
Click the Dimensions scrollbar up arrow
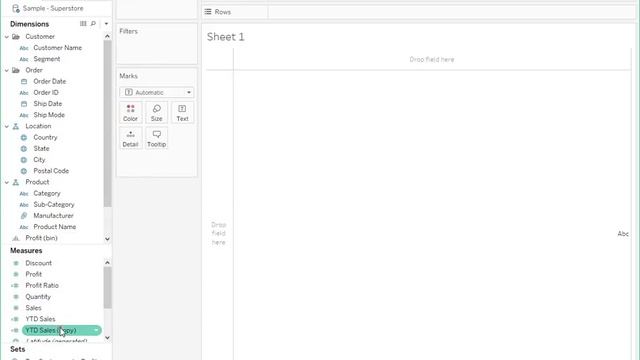[x=107, y=36]
